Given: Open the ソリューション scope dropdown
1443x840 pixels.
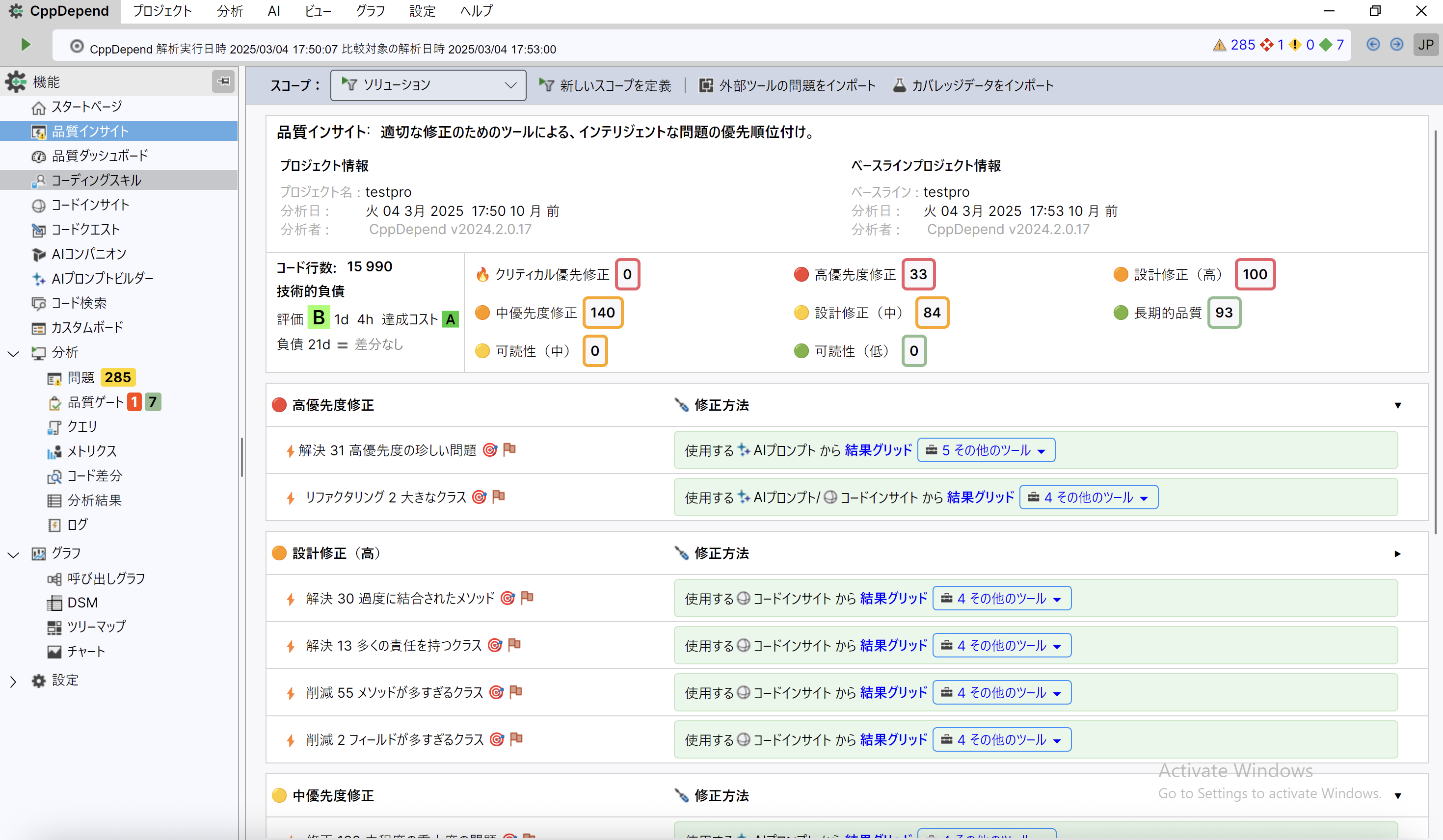Looking at the screenshot, I should [428, 85].
